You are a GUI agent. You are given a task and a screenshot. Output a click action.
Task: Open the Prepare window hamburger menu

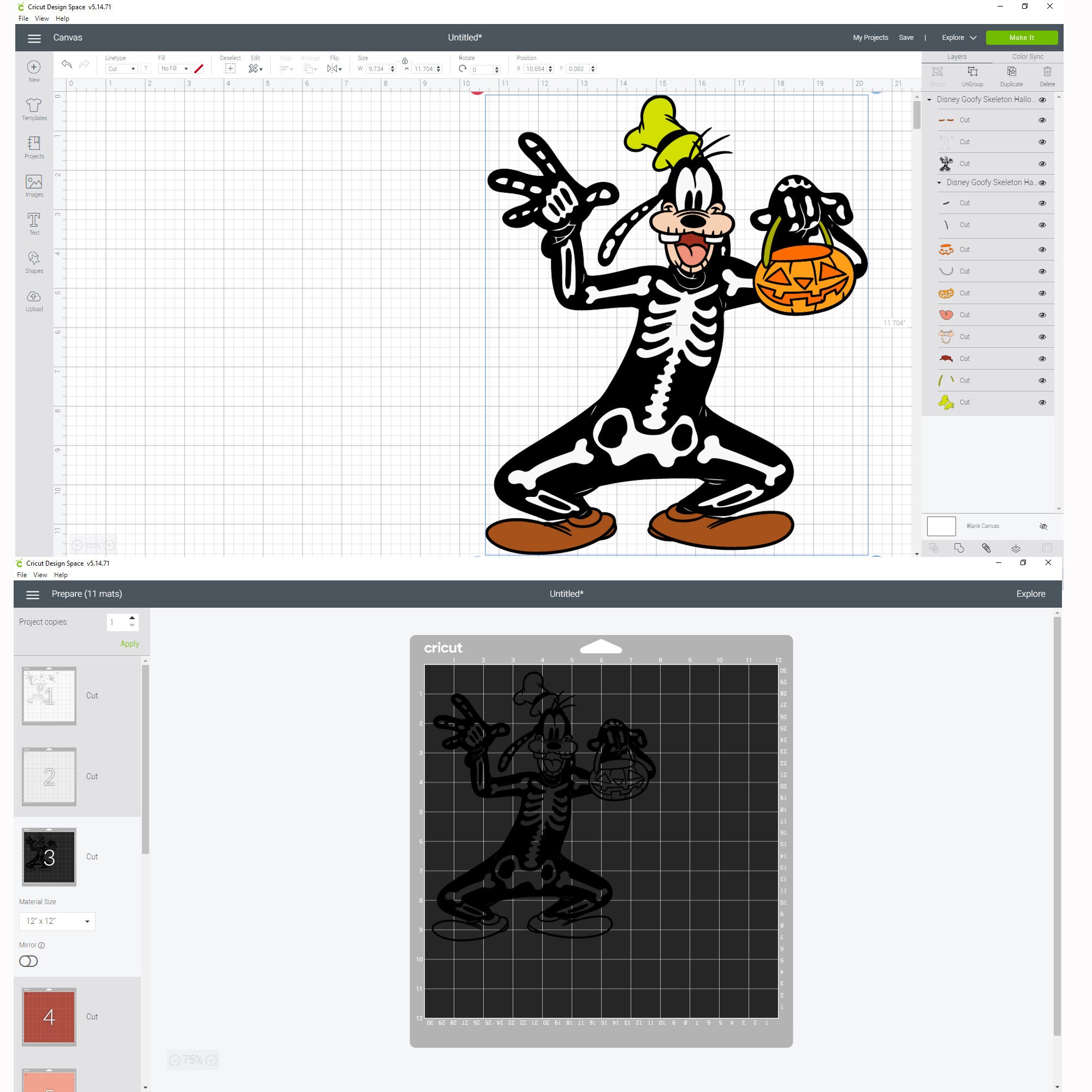click(x=33, y=594)
